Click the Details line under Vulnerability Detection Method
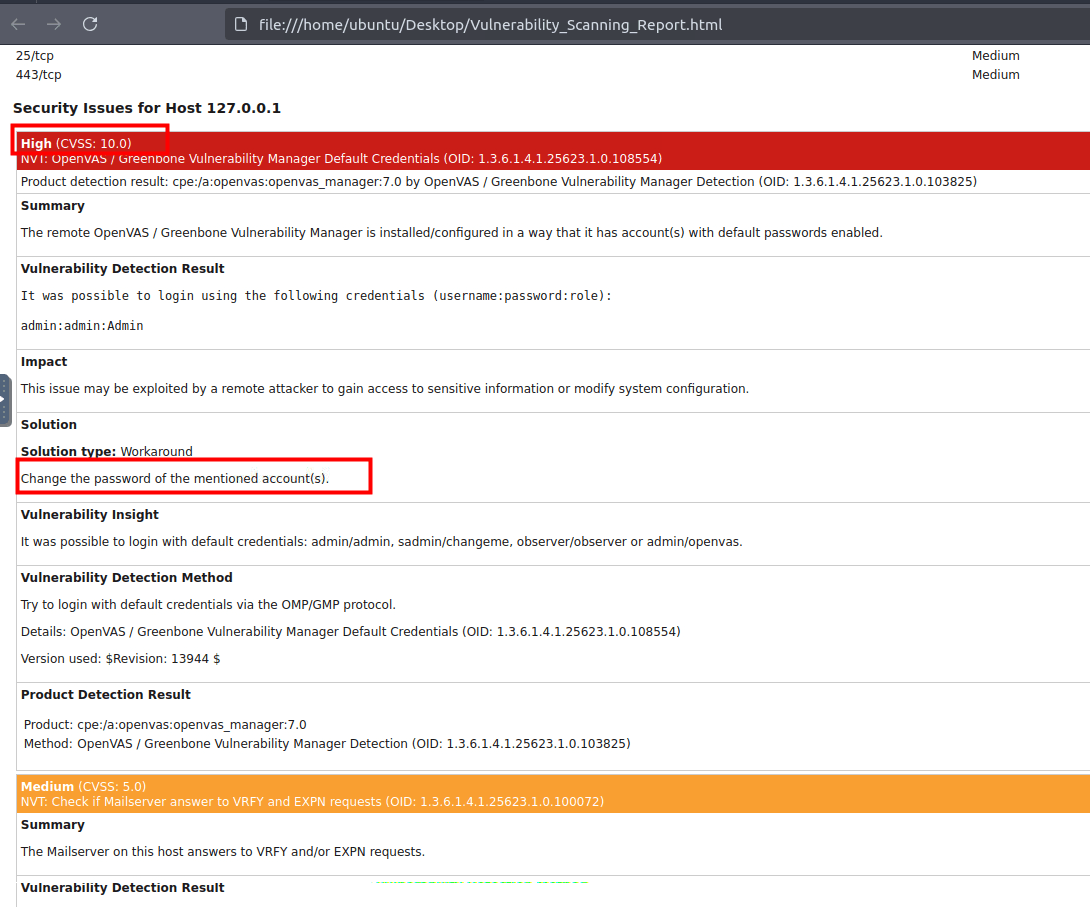Image resolution: width=1090 pixels, height=907 pixels. click(350, 631)
